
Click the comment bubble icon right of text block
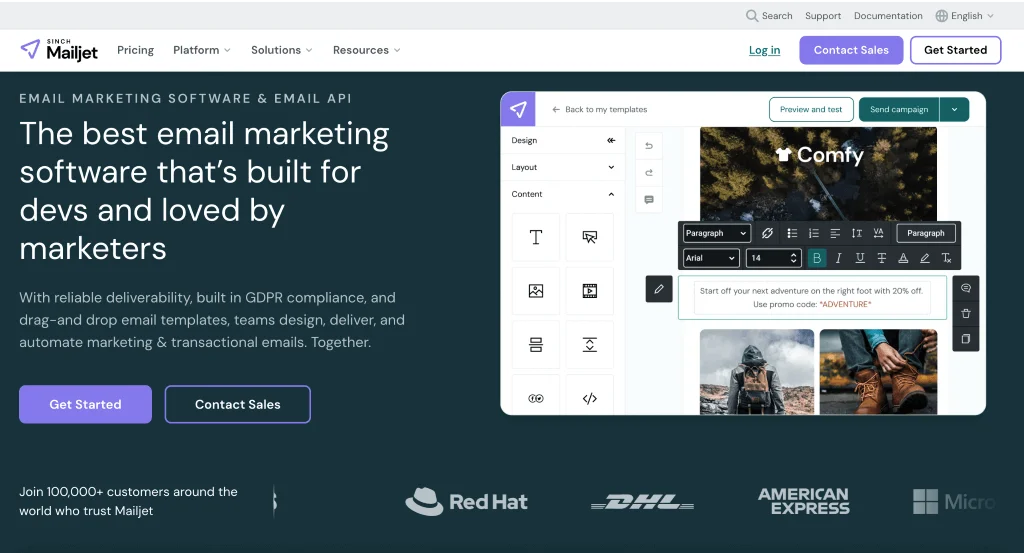click(x=965, y=288)
